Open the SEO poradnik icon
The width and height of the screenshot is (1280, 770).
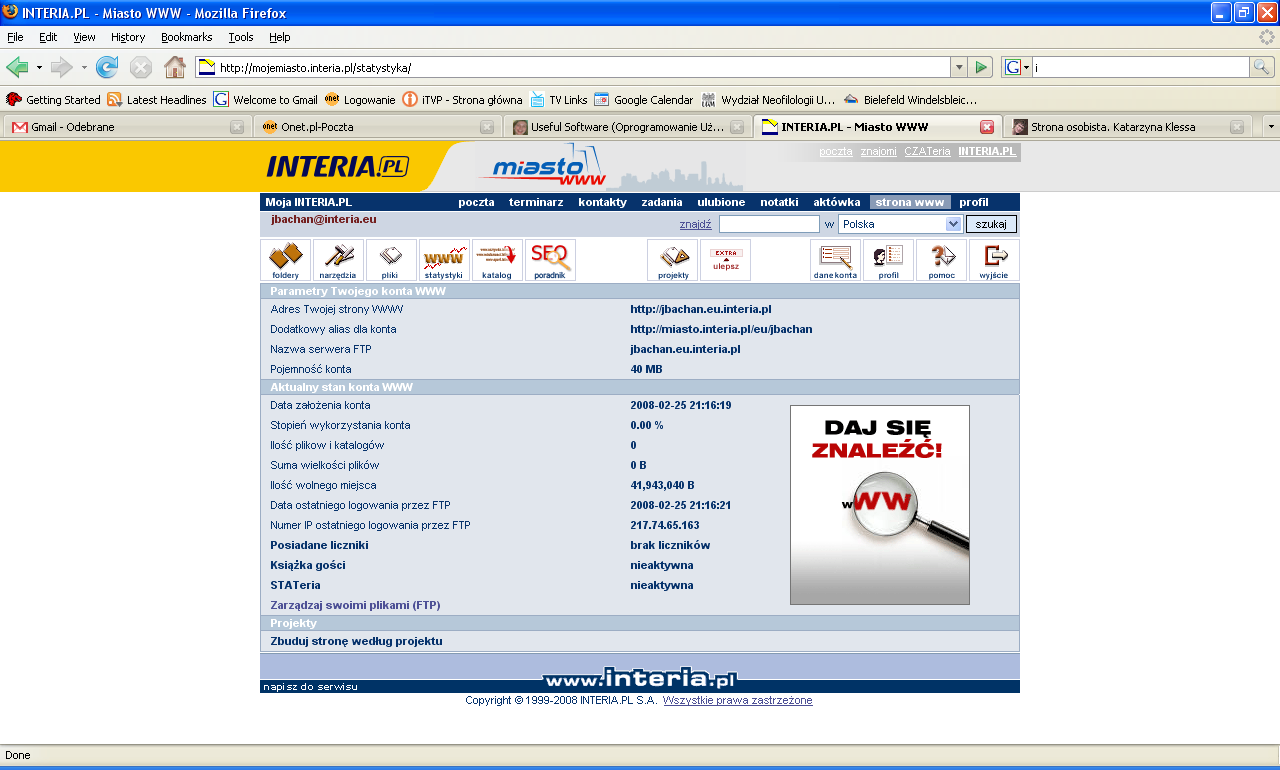(x=550, y=260)
